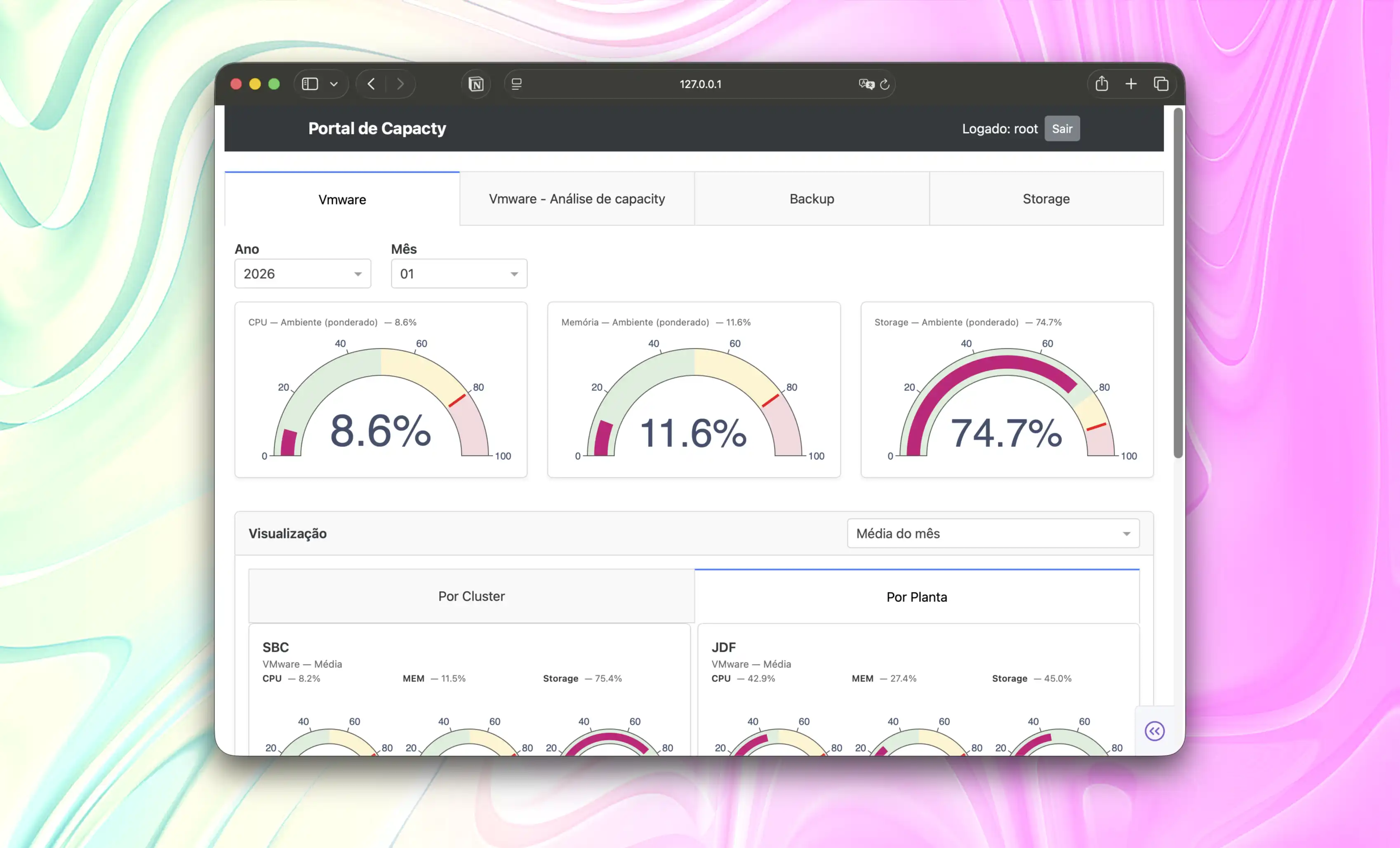Show the tab overview

point(1161,84)
